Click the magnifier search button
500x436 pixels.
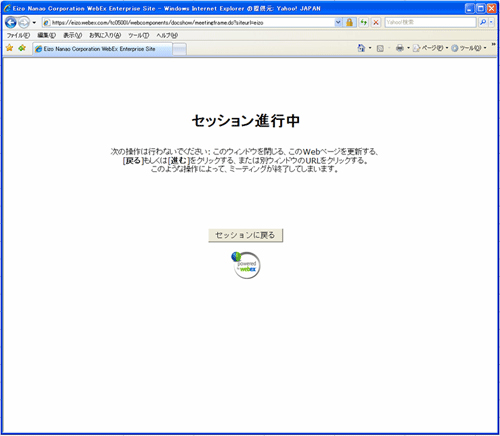click(x=483, y=22)
